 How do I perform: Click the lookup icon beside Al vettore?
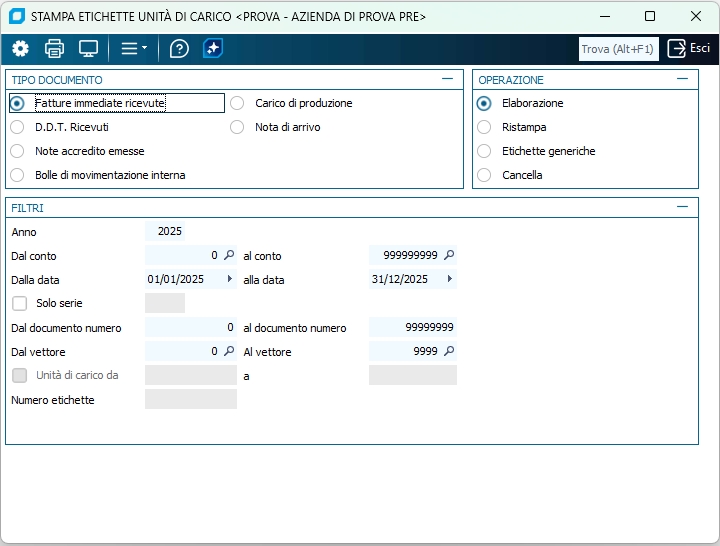point(449,352)
